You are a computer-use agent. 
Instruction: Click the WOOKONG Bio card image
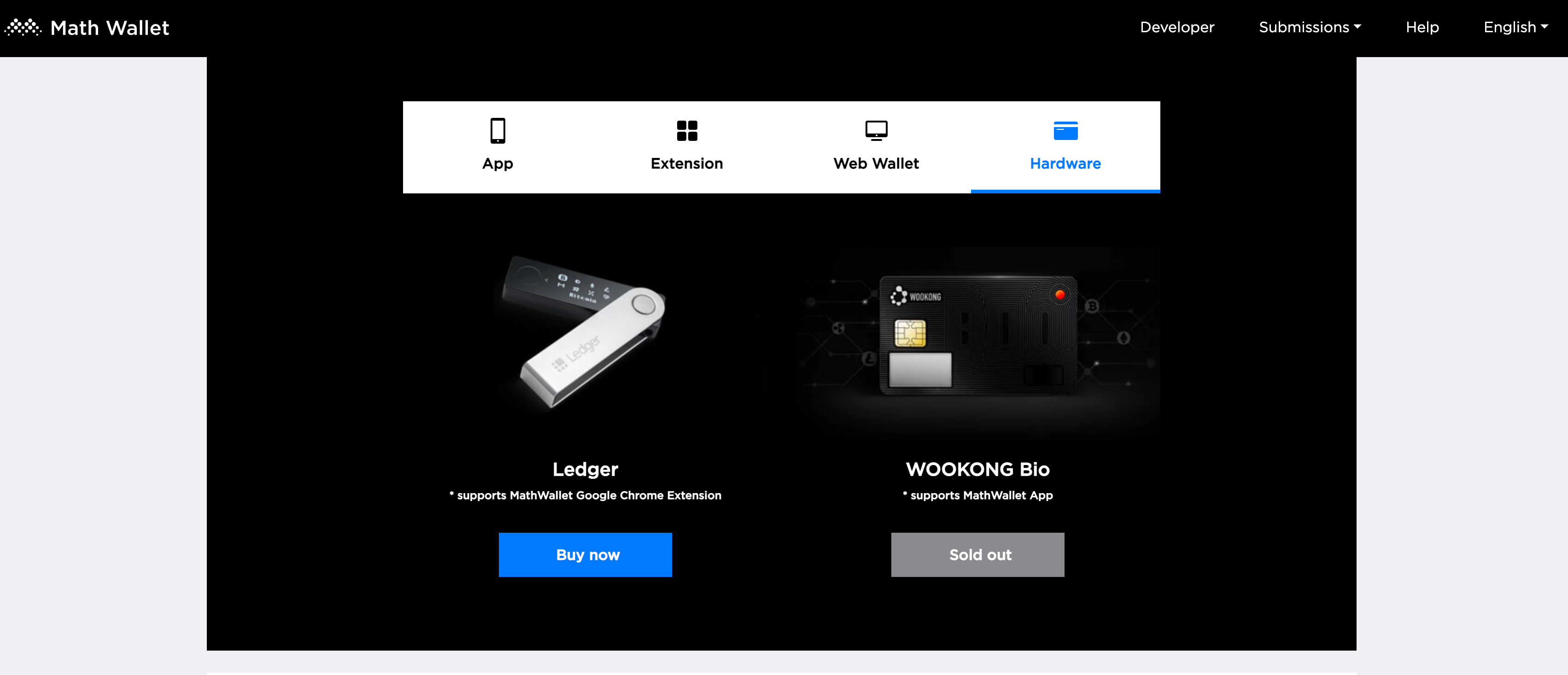(x=977, y=336)
